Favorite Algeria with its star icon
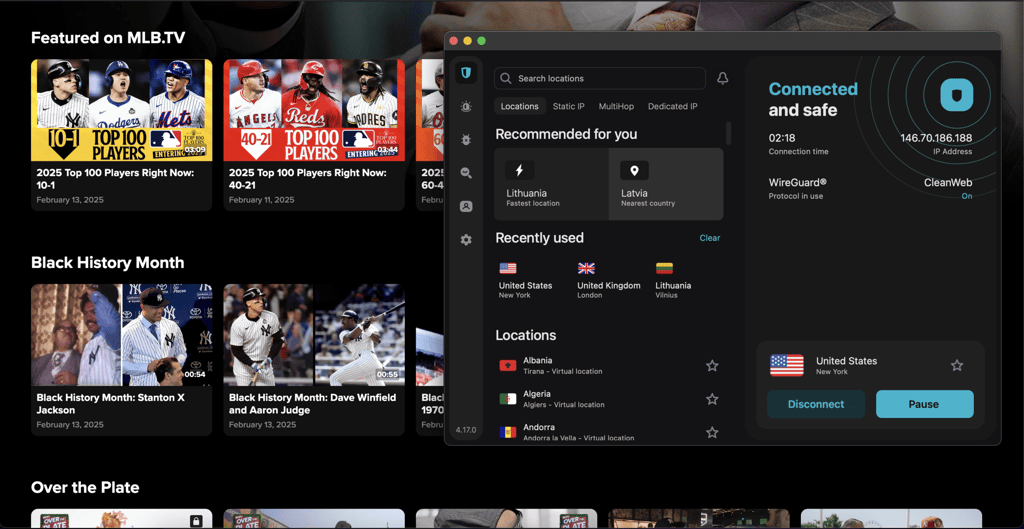 [x=712, y=399]
